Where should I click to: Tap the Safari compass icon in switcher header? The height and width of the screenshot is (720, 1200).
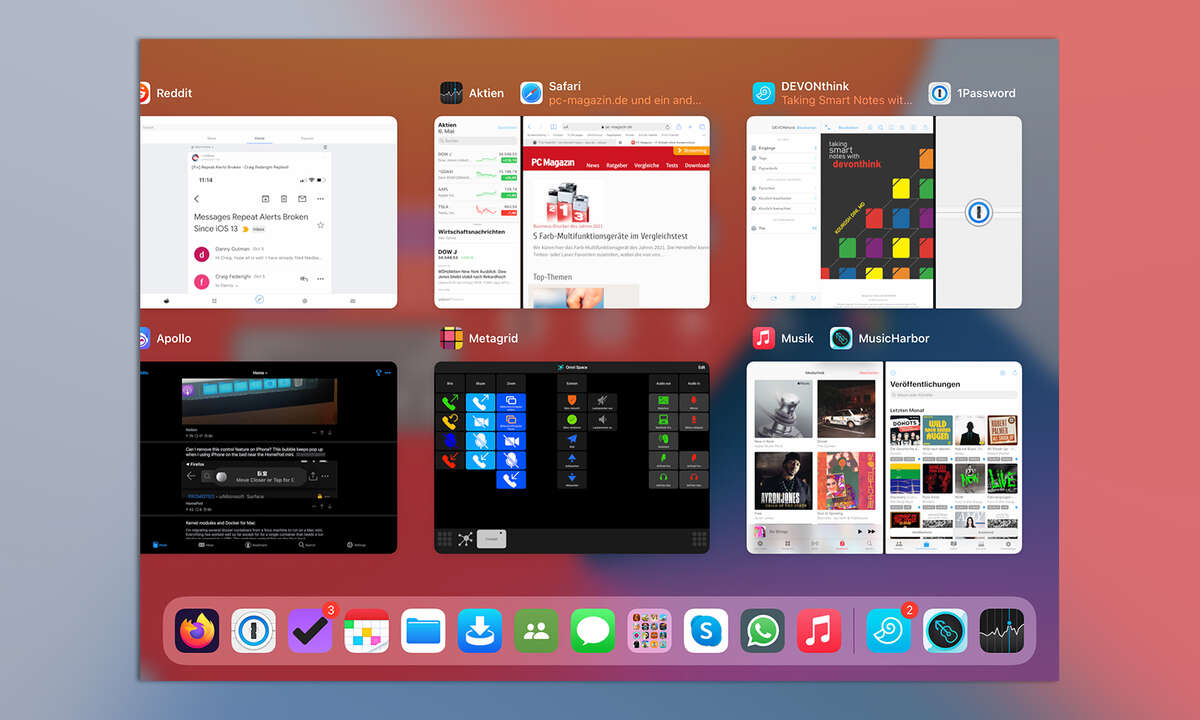[531, 93]
